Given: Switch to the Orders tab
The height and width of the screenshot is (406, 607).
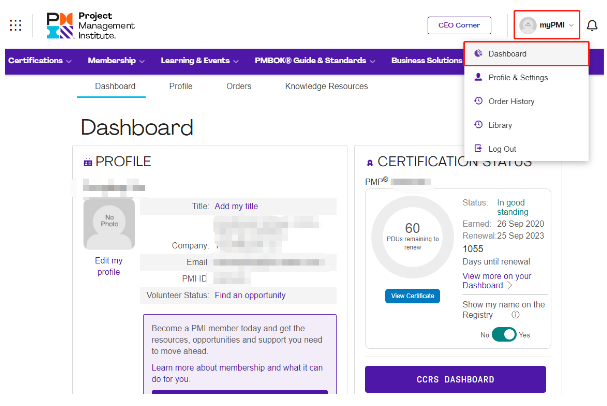Looking at the screenshot, I should [239, 87].
